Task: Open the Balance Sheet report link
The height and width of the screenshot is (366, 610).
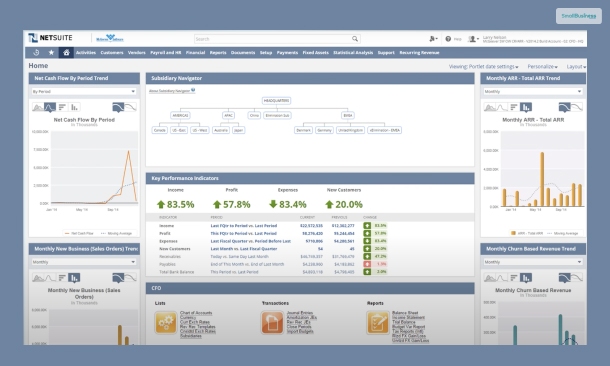Action: (405, 313)
